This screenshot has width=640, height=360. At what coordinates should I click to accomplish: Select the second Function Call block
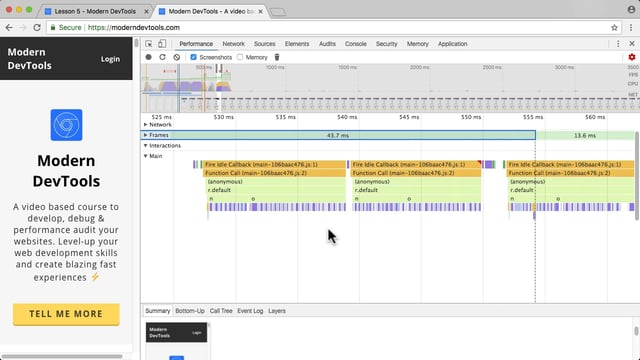[x=416, y=173]
